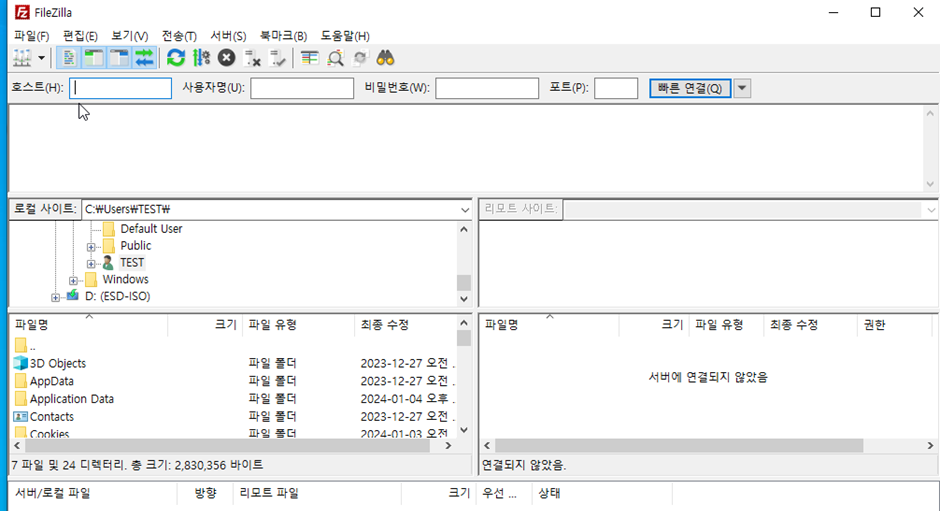Screen dimensions: 940x511
Task: Toggle processing of transfer queue
Action: [x=201, y=58]
